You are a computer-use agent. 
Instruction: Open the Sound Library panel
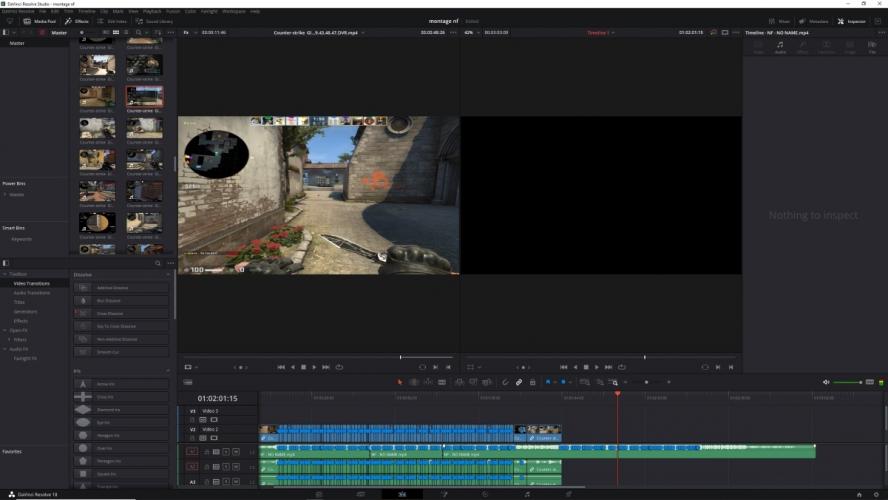click(x=153, y=20)
